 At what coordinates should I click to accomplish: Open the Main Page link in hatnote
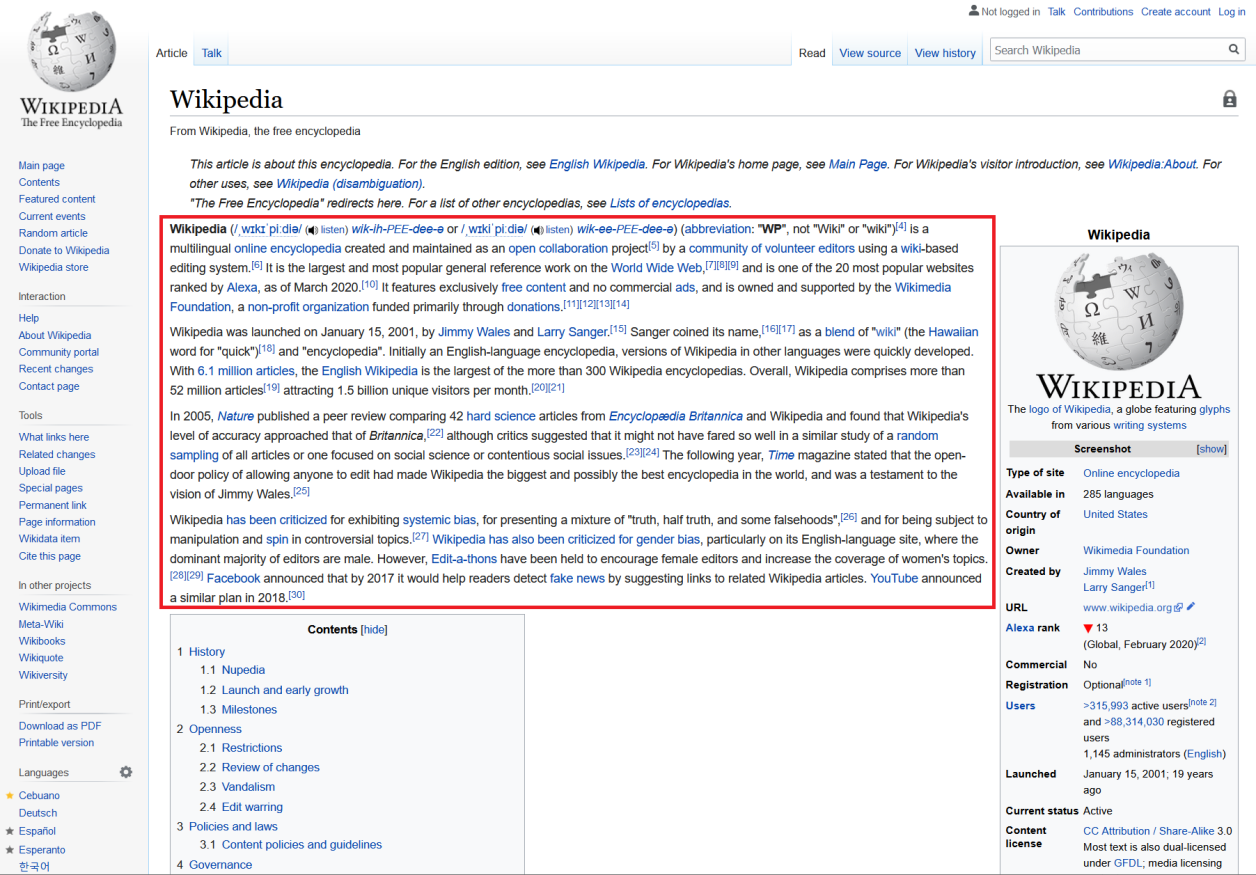858,164
